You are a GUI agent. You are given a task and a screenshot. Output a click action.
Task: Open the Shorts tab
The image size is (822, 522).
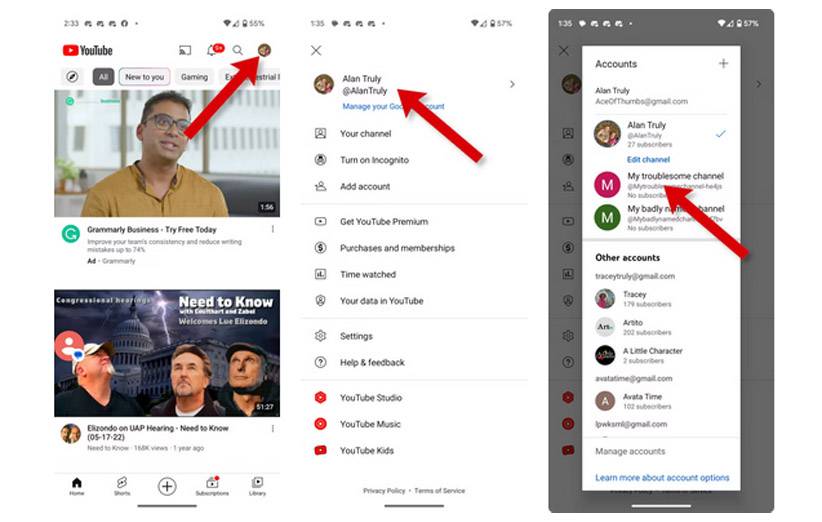[x=122, y=486]
